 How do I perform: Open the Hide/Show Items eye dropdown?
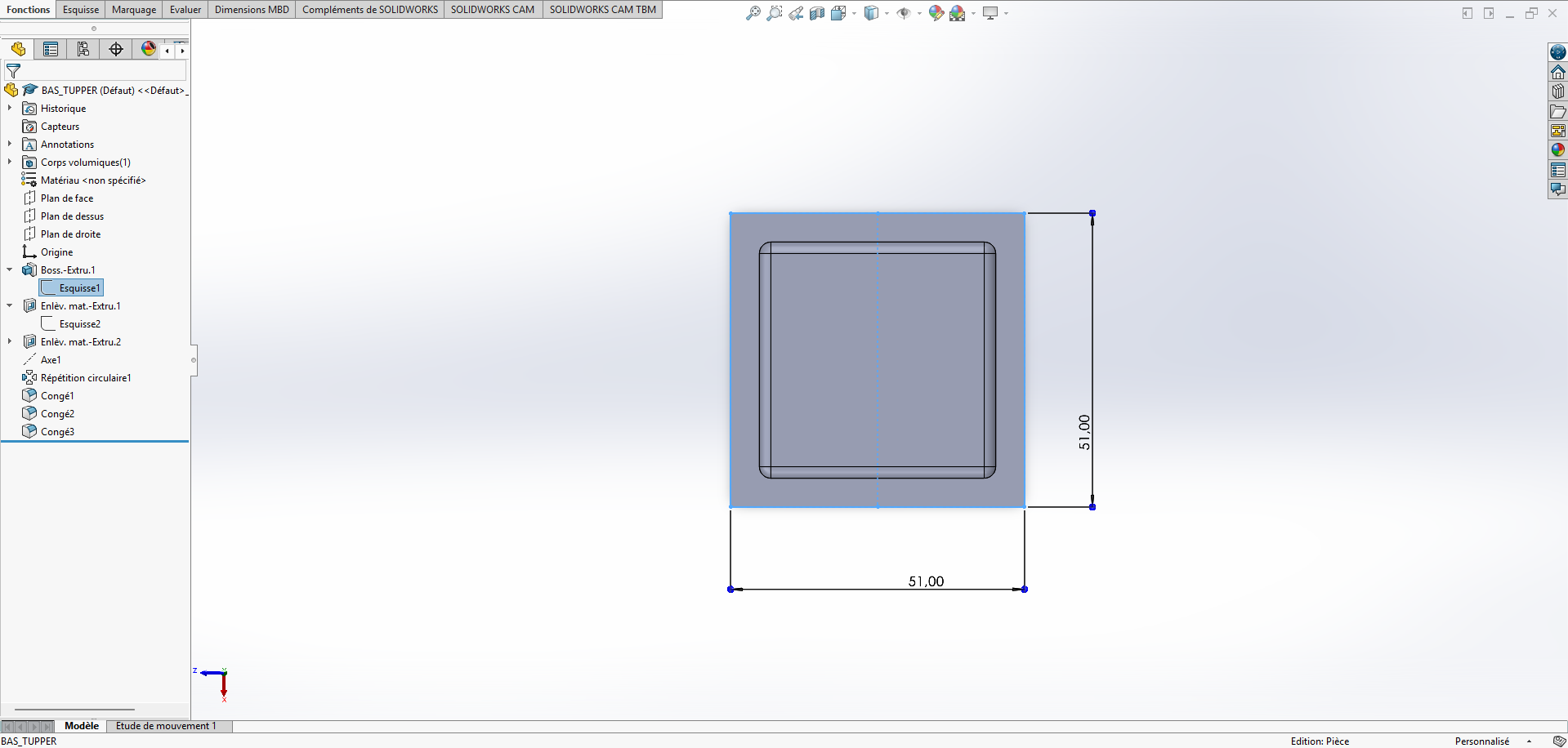pyautogui.click(x=919, y=13)
